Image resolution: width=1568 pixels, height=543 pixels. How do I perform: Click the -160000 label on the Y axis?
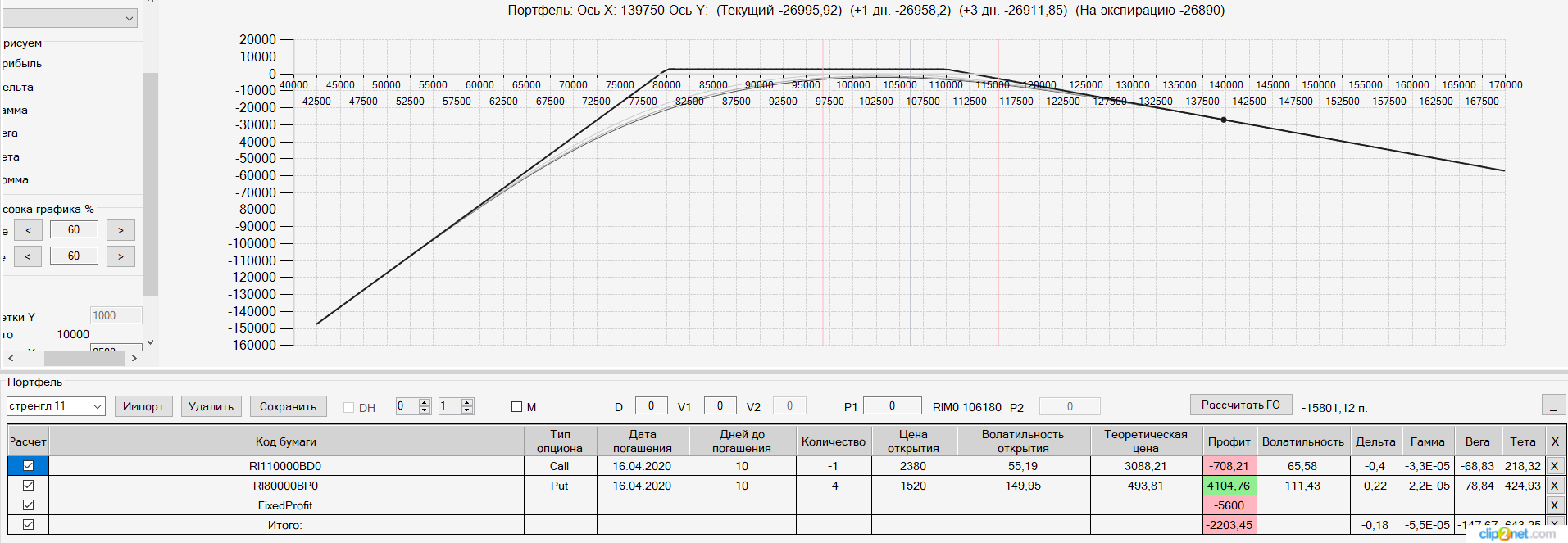[x=252, y=345]
